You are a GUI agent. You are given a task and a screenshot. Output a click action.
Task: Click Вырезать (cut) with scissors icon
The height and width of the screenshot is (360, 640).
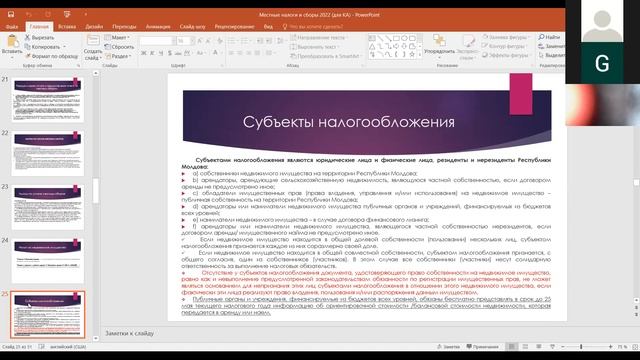click(x=39, y=38)
